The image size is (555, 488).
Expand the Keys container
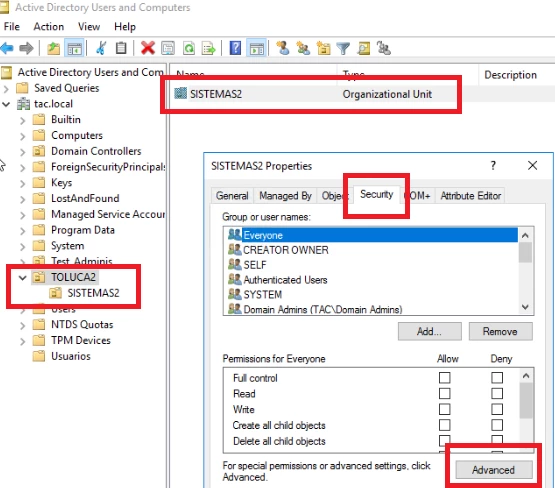[23, 184]
